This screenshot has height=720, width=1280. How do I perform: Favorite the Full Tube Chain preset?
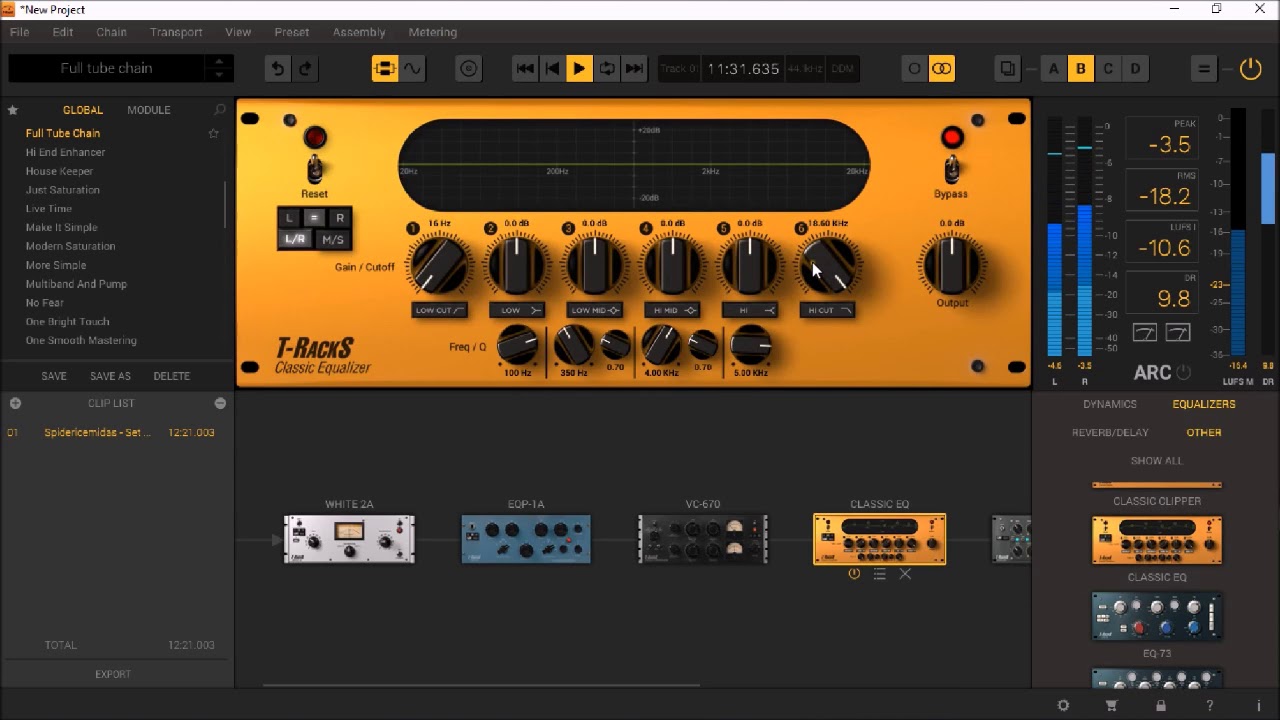(x=213, y=133)
